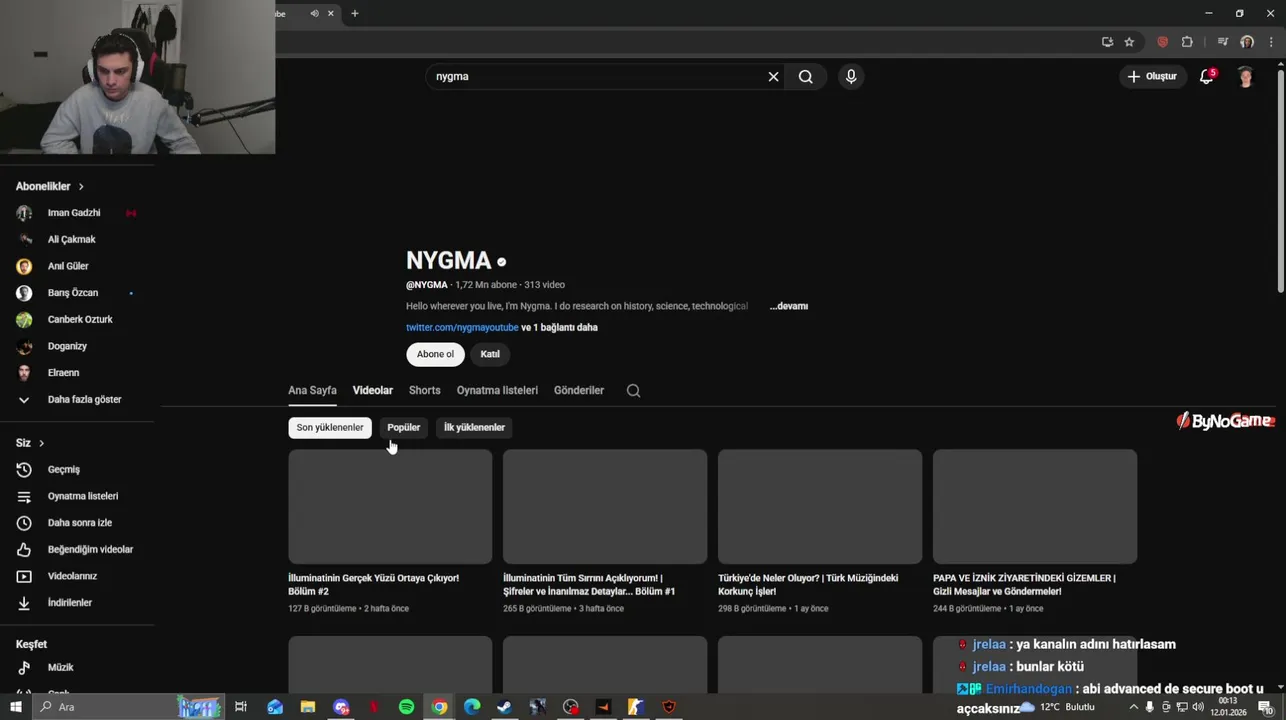The width and height of the screenshot is (1286, 720).
Task: Open Microsoft Edge from the taskbar
Action: 472,707
